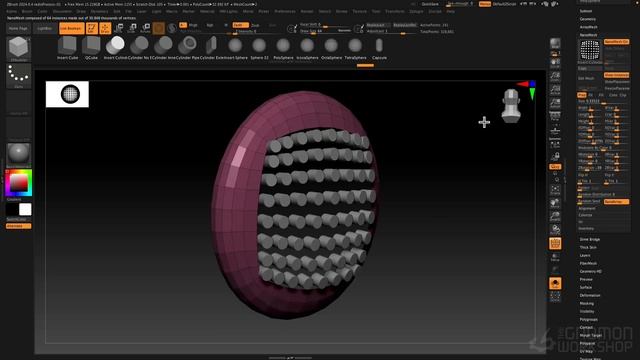This screenshot has width=640, height=360.
Task: Select the white color swatch
Action: 25,209
